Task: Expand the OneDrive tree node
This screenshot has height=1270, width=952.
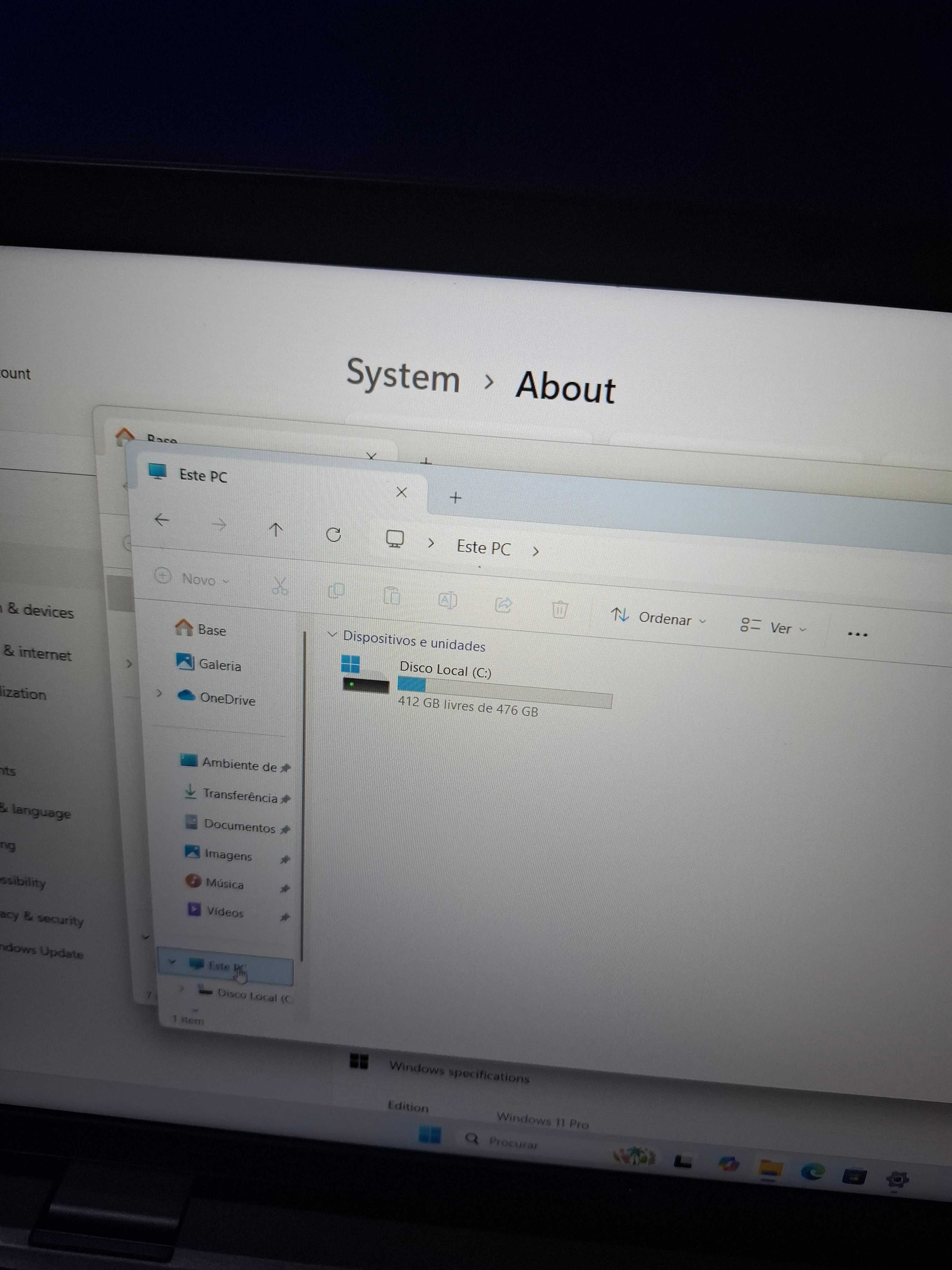Action: coord(159,693)
